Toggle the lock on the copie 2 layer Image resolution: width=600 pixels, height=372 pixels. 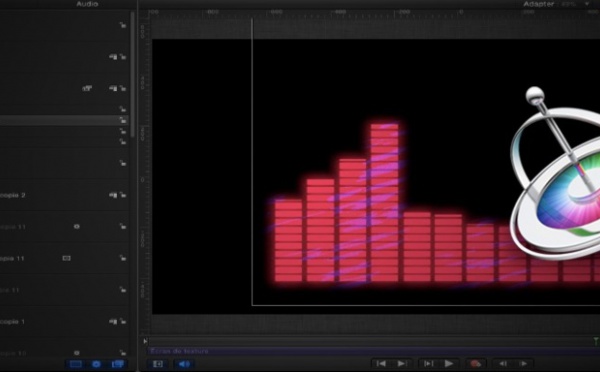pyautogui.click(x=123, y=195)
